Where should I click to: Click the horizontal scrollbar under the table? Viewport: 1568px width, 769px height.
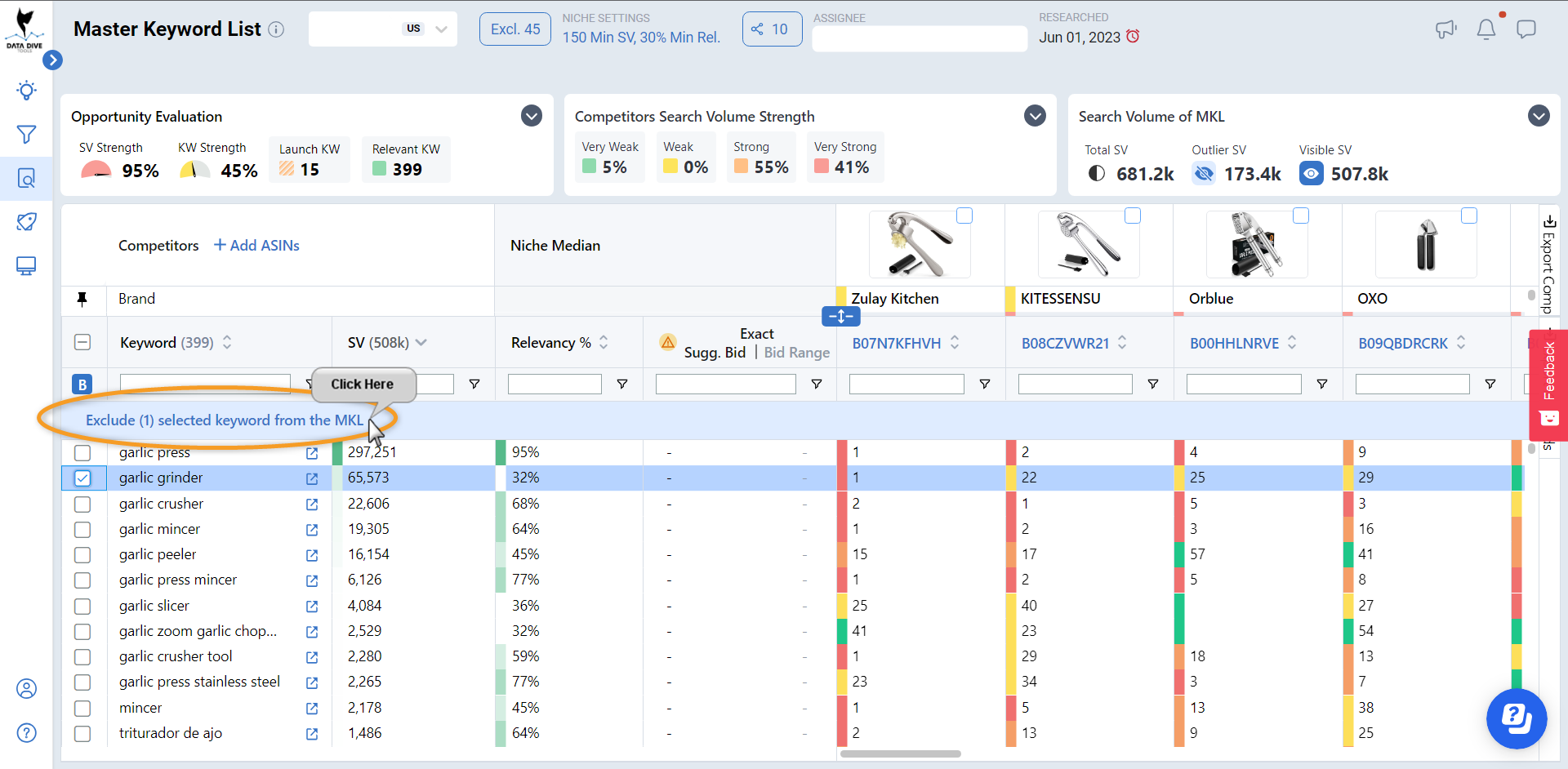point(901,754)
